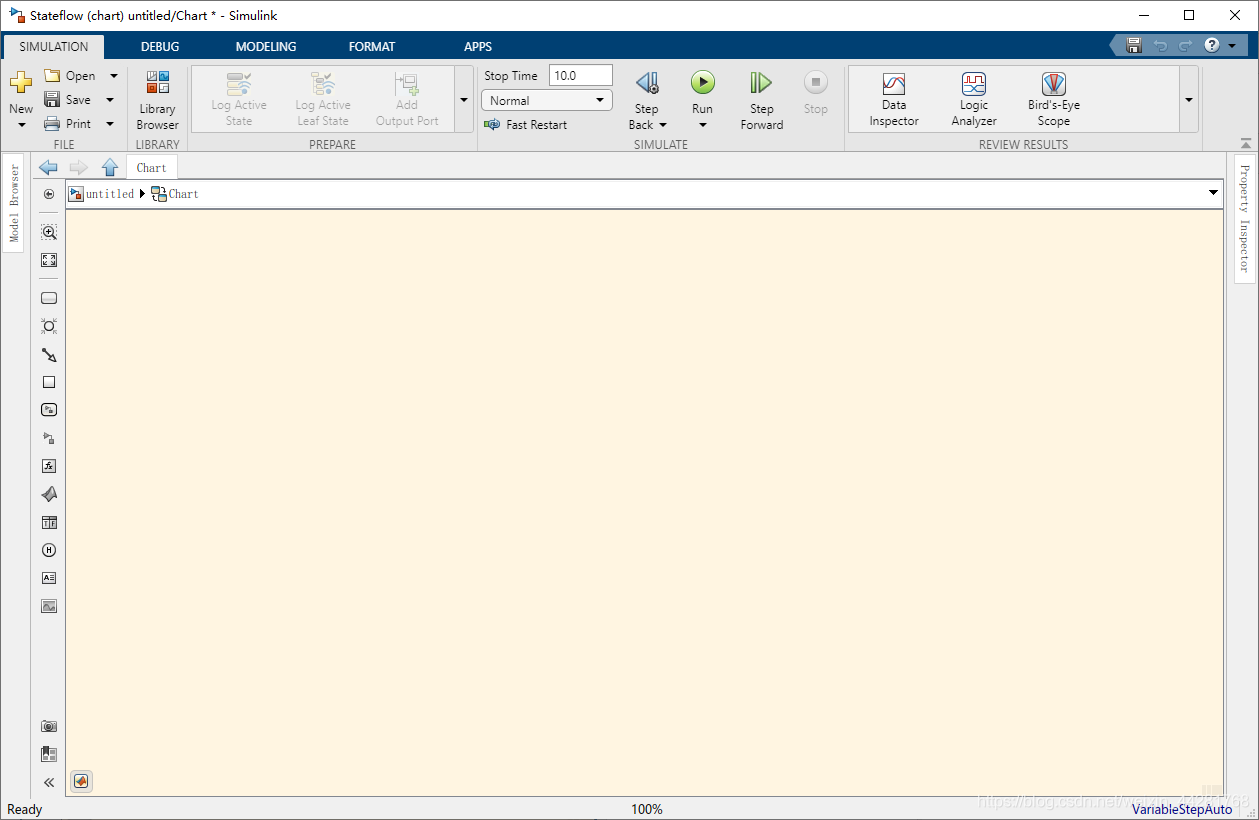
Task: Expand the help dropdown arrow
Action: pos(1230,46)
